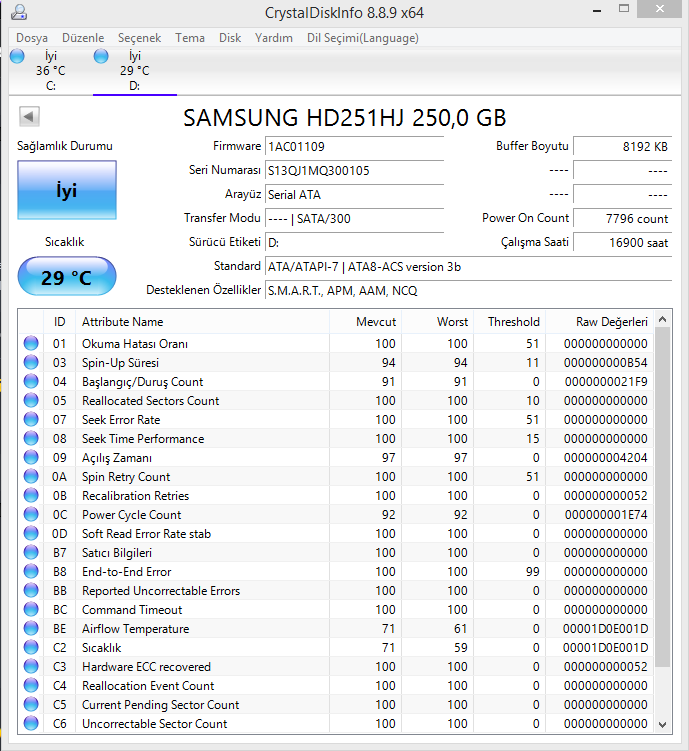689x751 pixels.
Task: Click the ID column header
Action: coord(59,322)
